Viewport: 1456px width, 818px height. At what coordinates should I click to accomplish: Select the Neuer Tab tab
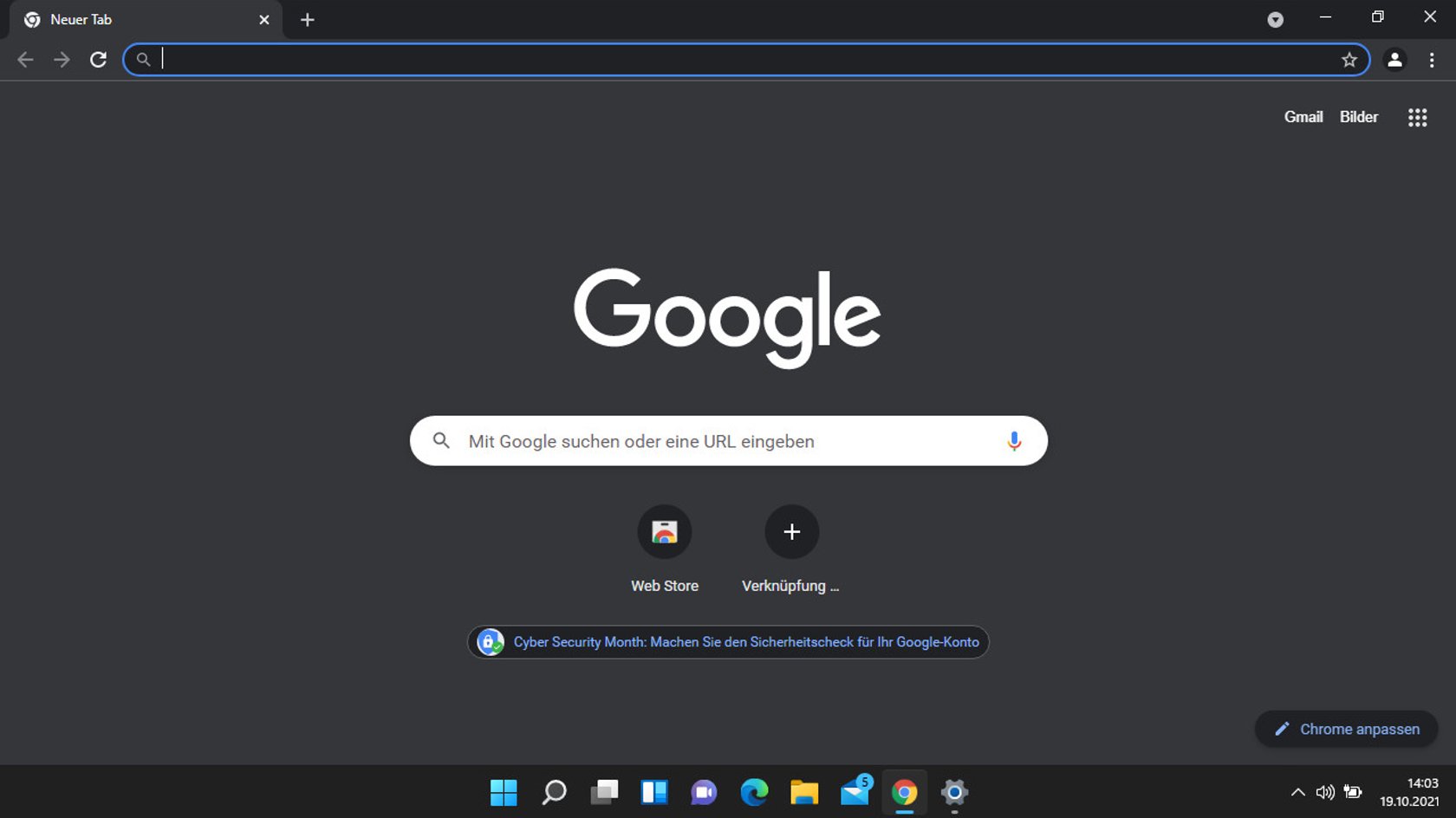click(x=146, y=20)
